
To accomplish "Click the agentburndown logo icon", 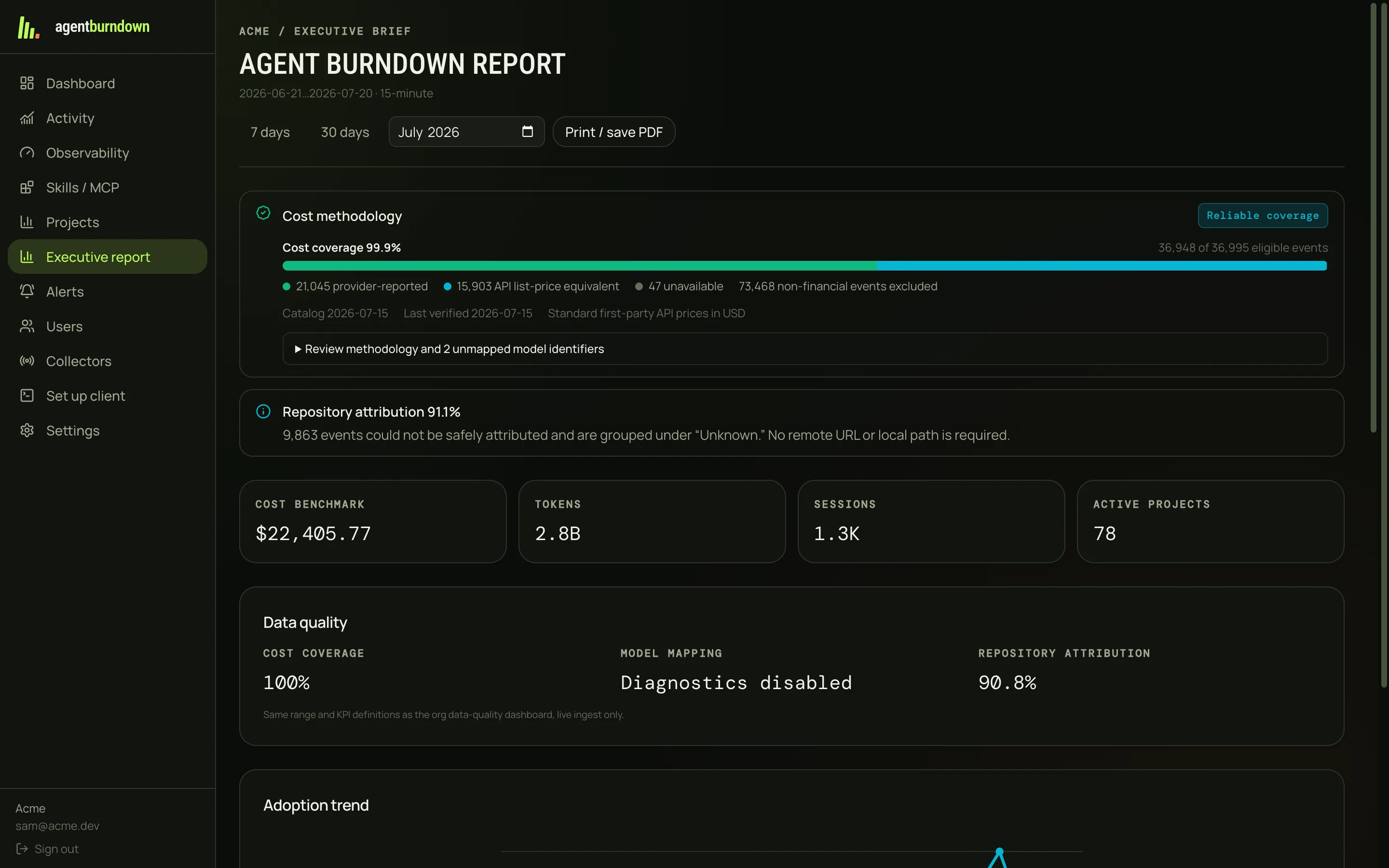I will 28,27.
